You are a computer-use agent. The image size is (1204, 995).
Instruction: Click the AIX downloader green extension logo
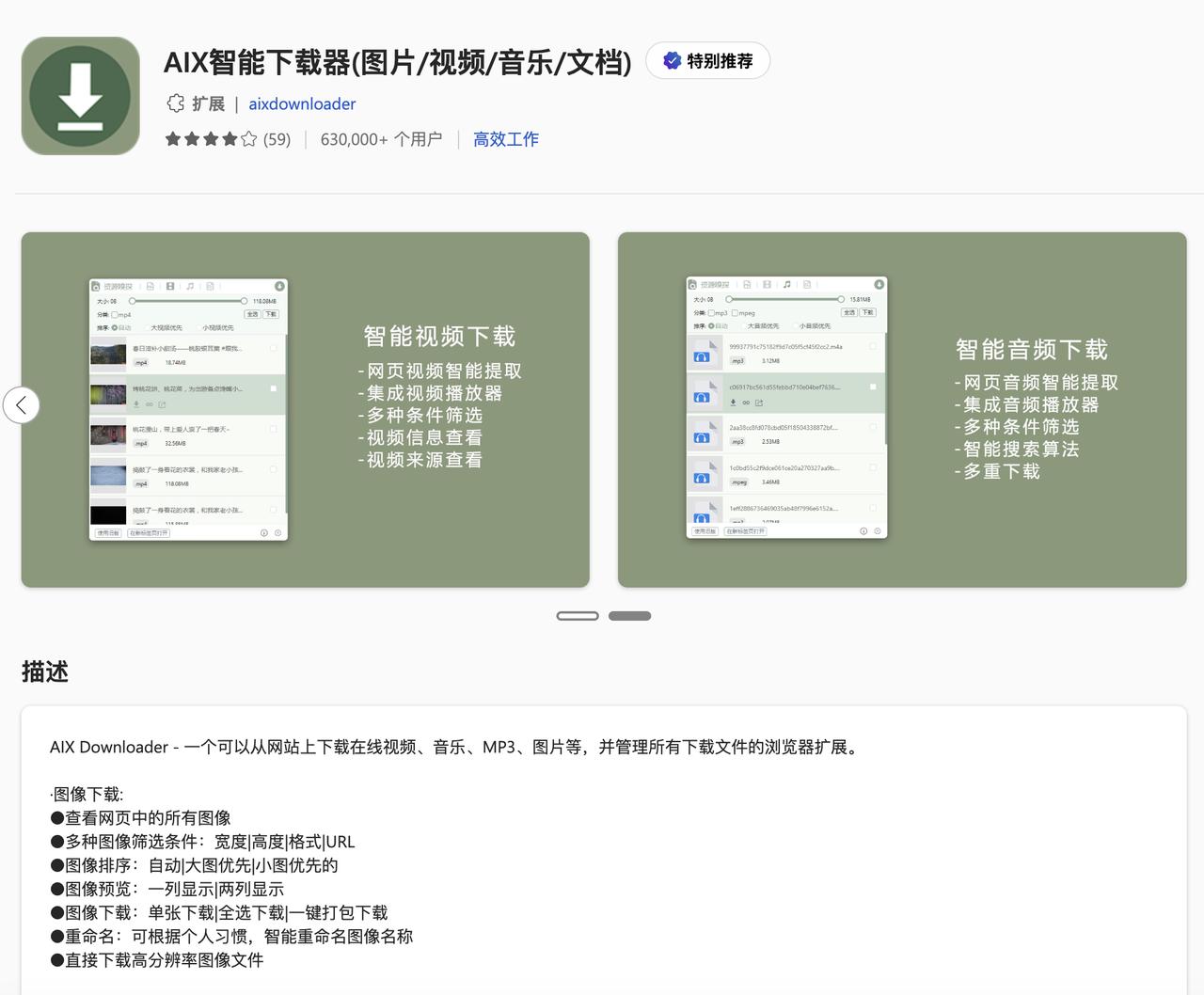pyautogui.click(x=80, y=96)
